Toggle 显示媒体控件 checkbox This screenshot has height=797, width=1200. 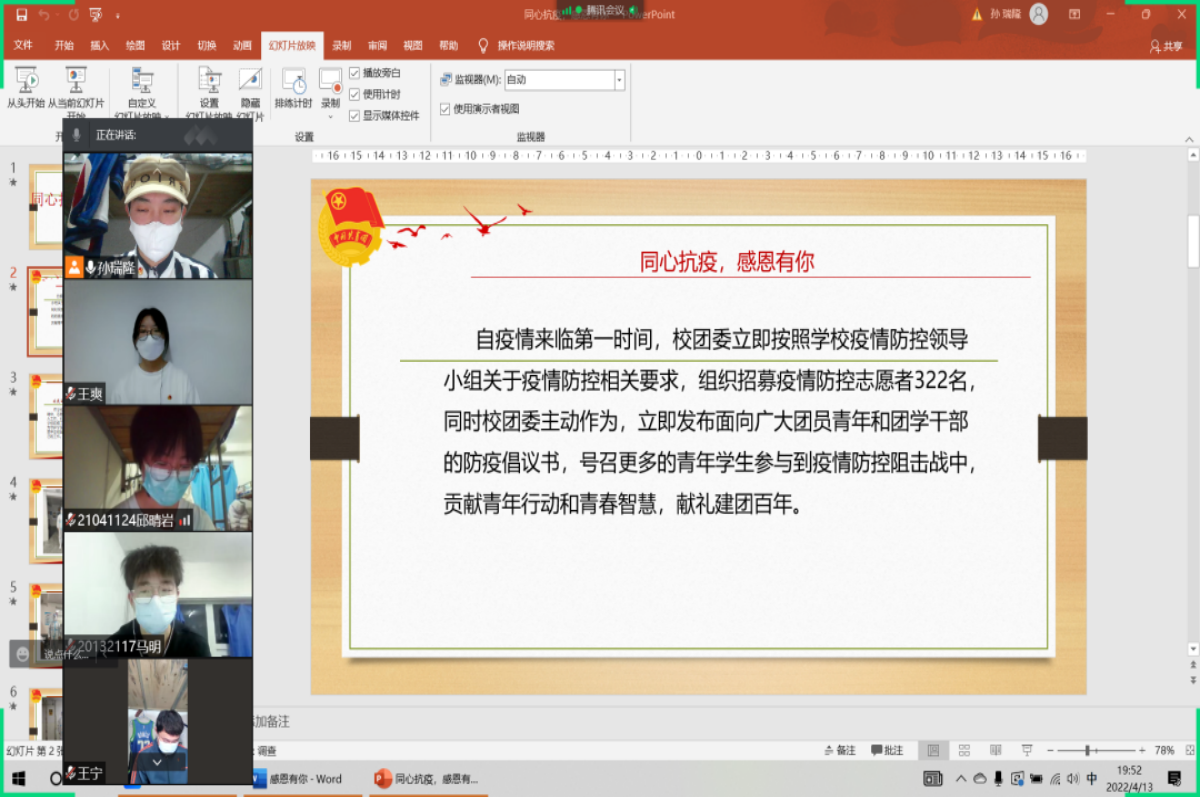pyautogui.click(x=354, y=115)
